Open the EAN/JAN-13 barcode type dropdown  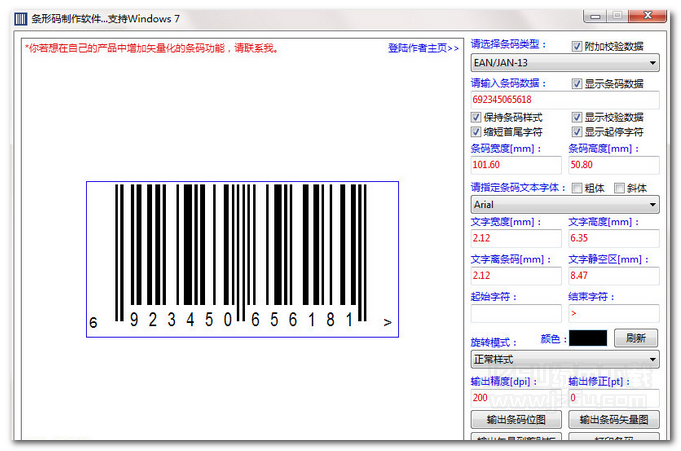coord(565,63)
